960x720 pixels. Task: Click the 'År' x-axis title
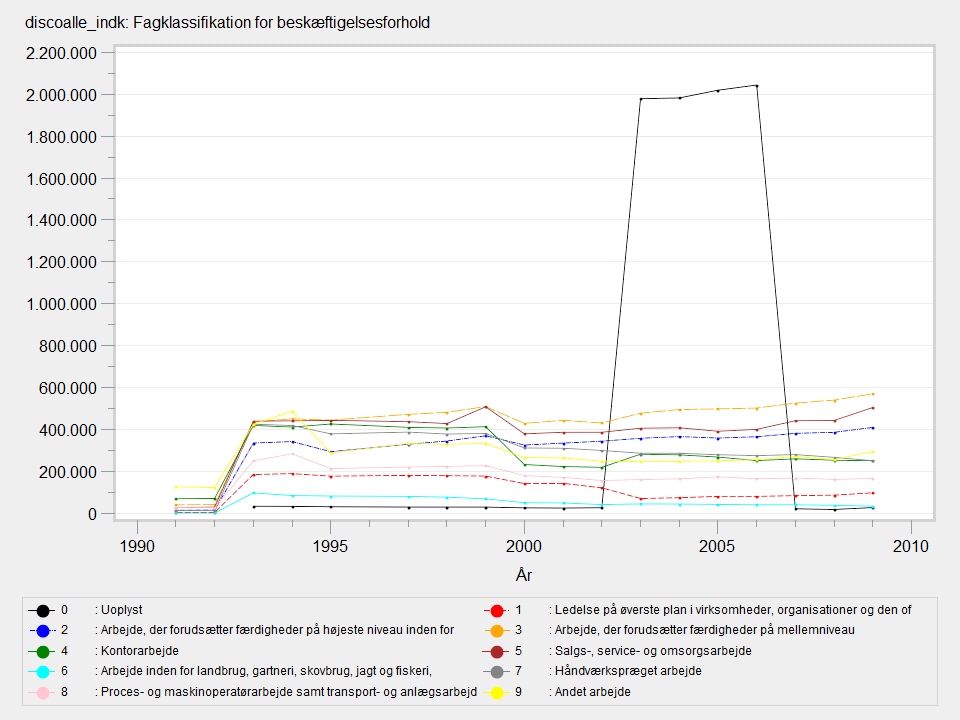pos(524,575)
